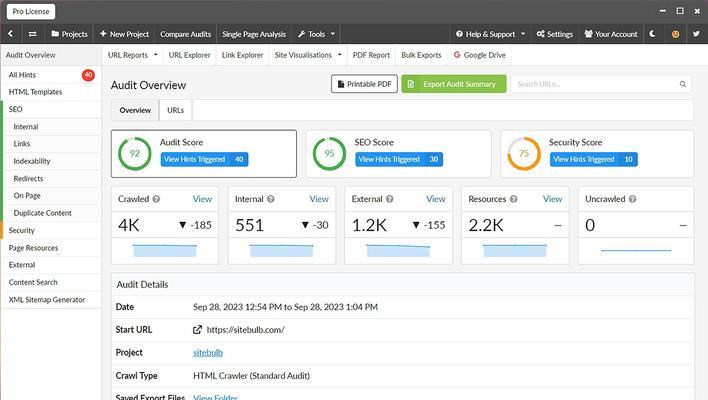View Hints Triggered for Security Score
This screenshot has width=708, height=400.
click(593, 159)
